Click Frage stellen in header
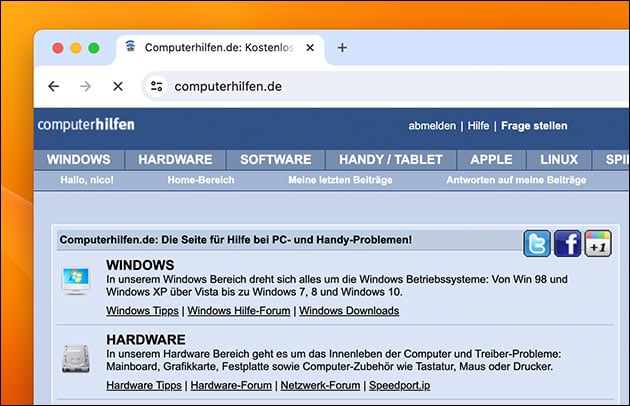This screenshot has width=630, height=406. tap(534, 126)
